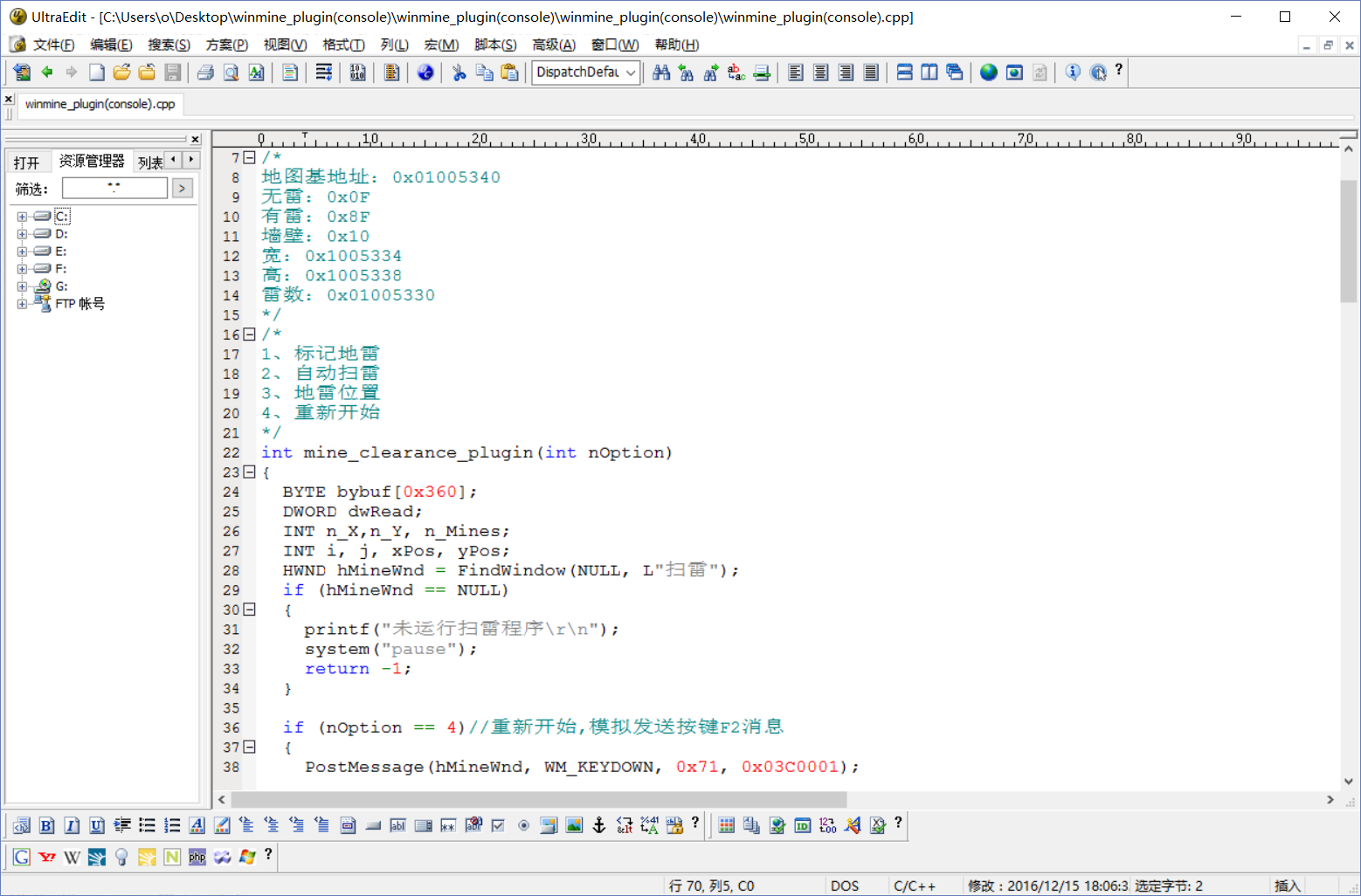Screen dimensions: 1361x896
Task: Insert HTML anchor with the anchor icon
Action: 599,825
